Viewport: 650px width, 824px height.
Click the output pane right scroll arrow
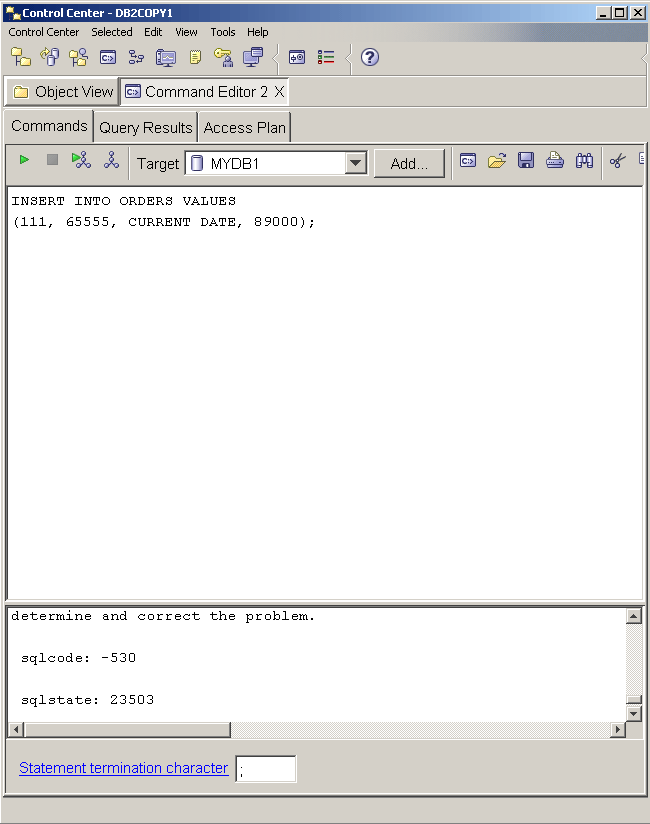[617, 729]
